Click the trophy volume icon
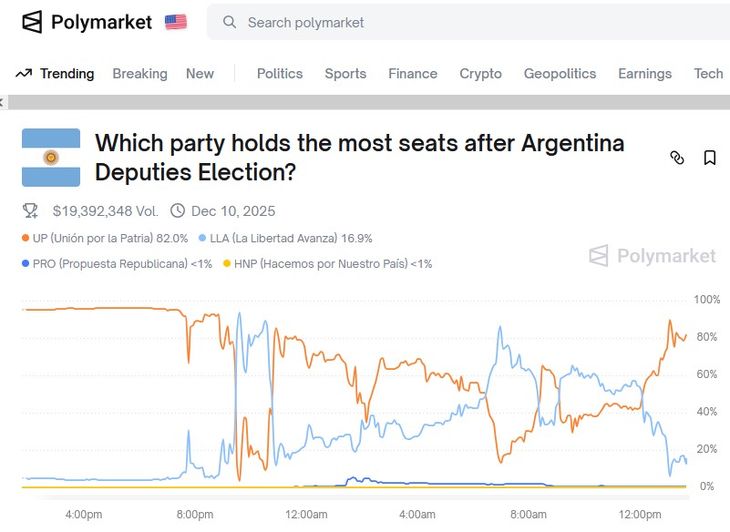The width and height of the screenshot is (730, 532). [x=31, y=211]
